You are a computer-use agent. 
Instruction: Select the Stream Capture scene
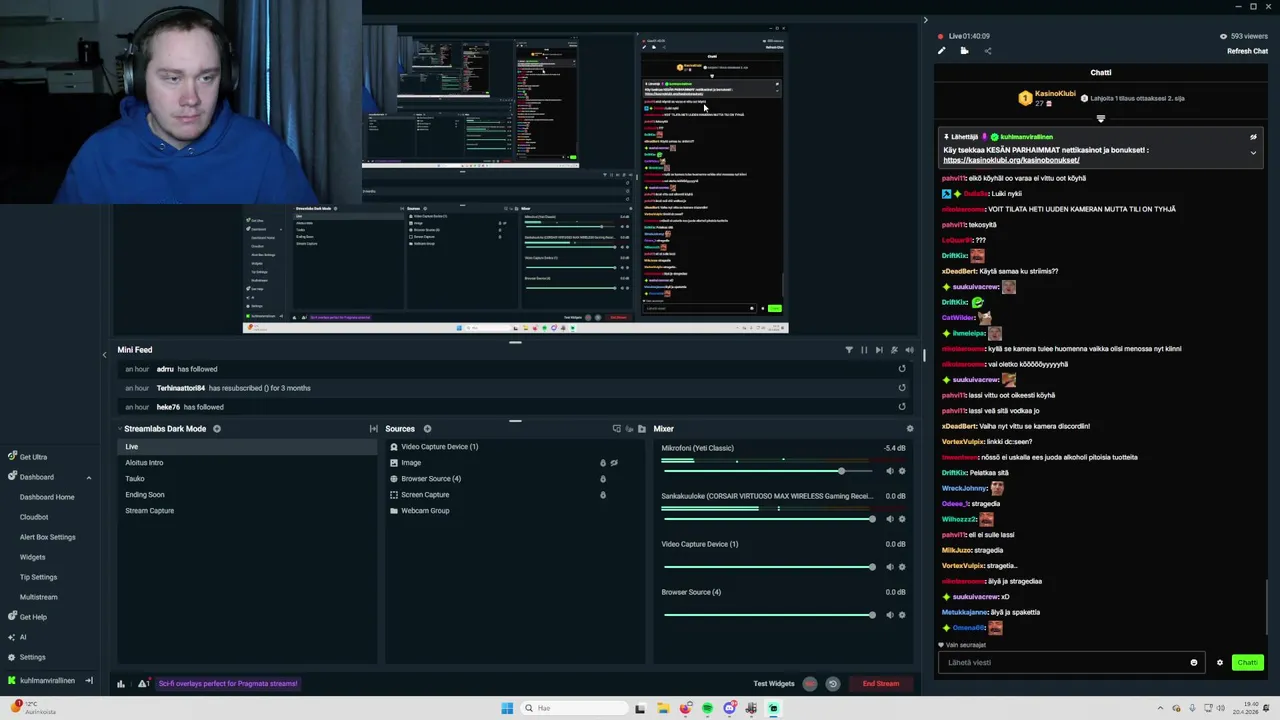[x=247, y=511]
